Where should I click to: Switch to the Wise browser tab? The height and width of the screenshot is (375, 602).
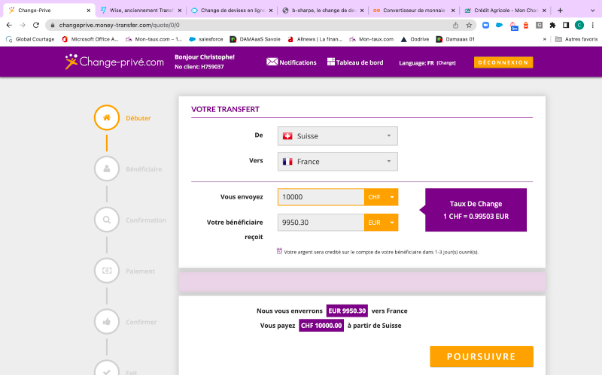[x=141, y=10]
